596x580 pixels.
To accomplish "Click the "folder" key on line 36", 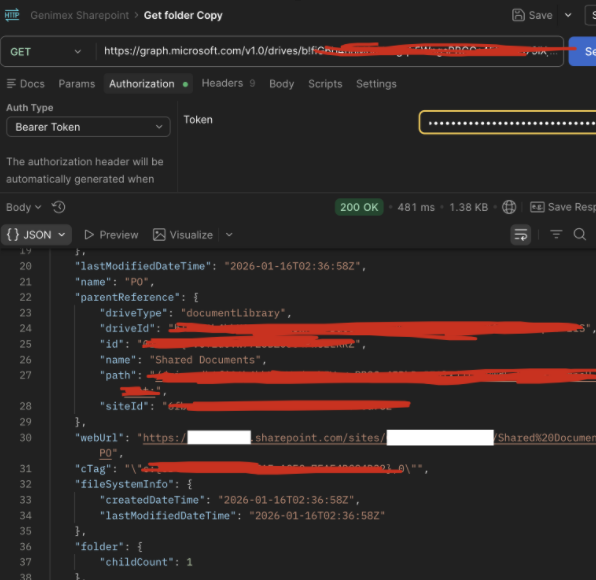I will (x=99, y=547).
